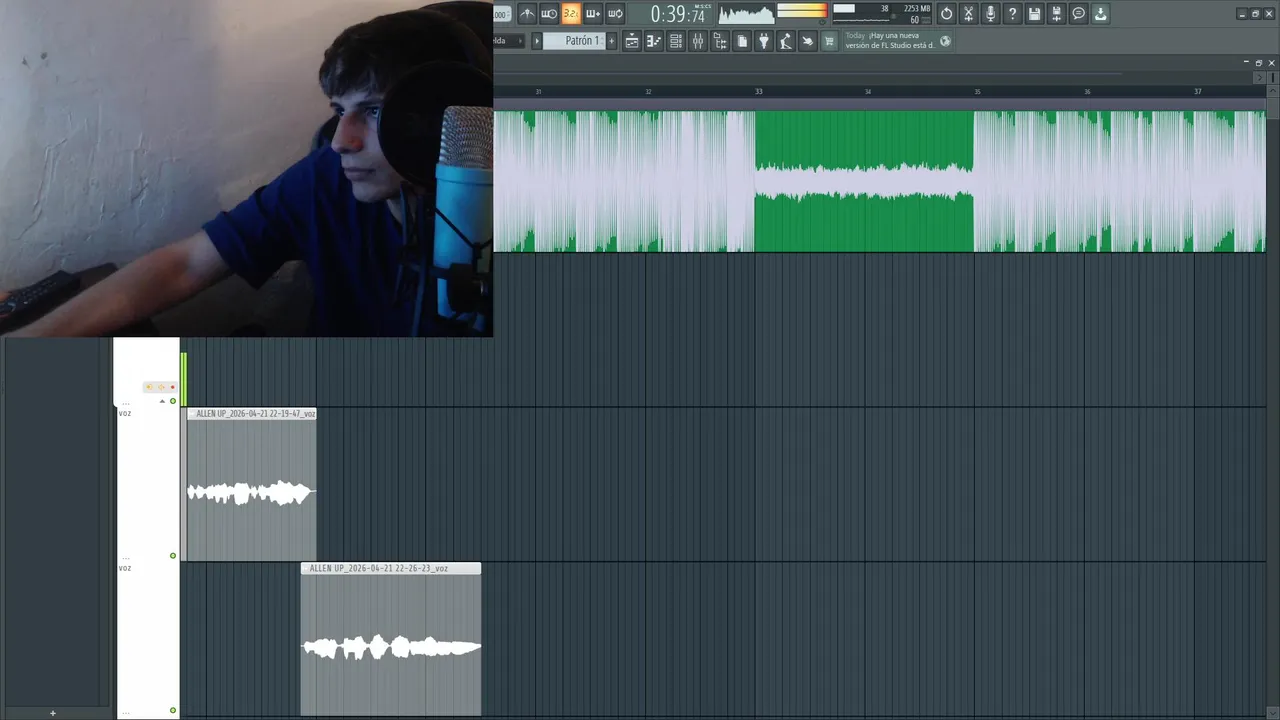Screen dimensions: 1280x720
Task: Click the second orange icon on the track header
Action: [x=161, y=387]
